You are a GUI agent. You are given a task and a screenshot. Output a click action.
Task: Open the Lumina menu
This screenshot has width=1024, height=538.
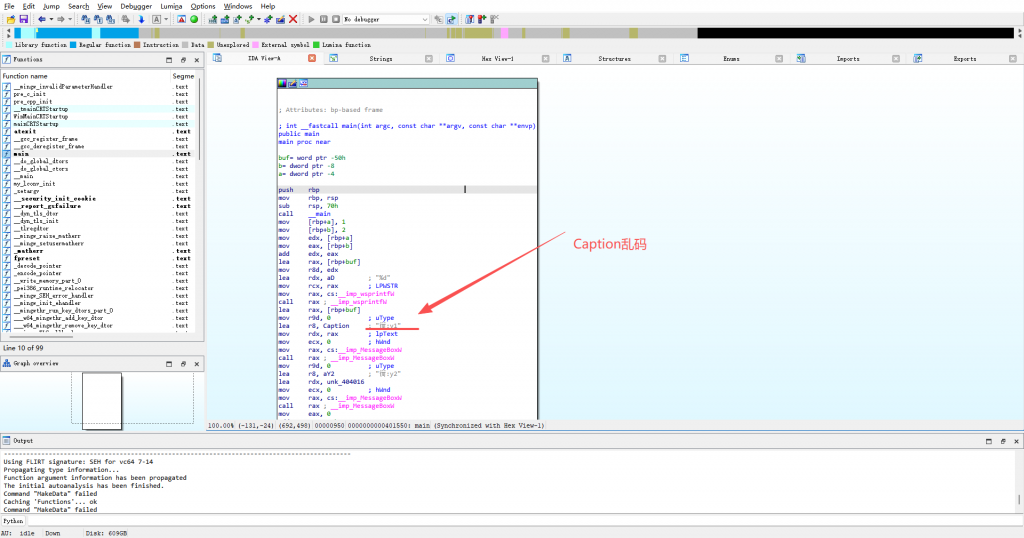[x=171, y=6]
